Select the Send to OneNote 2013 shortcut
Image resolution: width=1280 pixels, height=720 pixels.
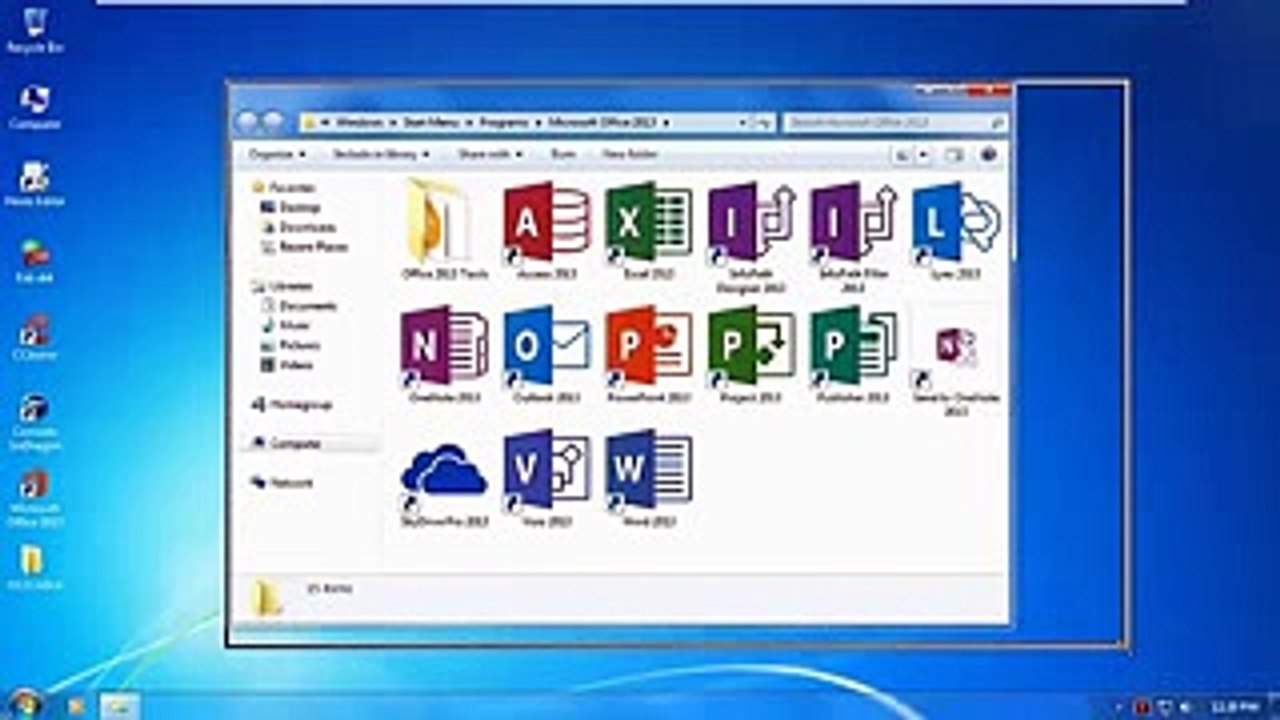coord(955,362)
